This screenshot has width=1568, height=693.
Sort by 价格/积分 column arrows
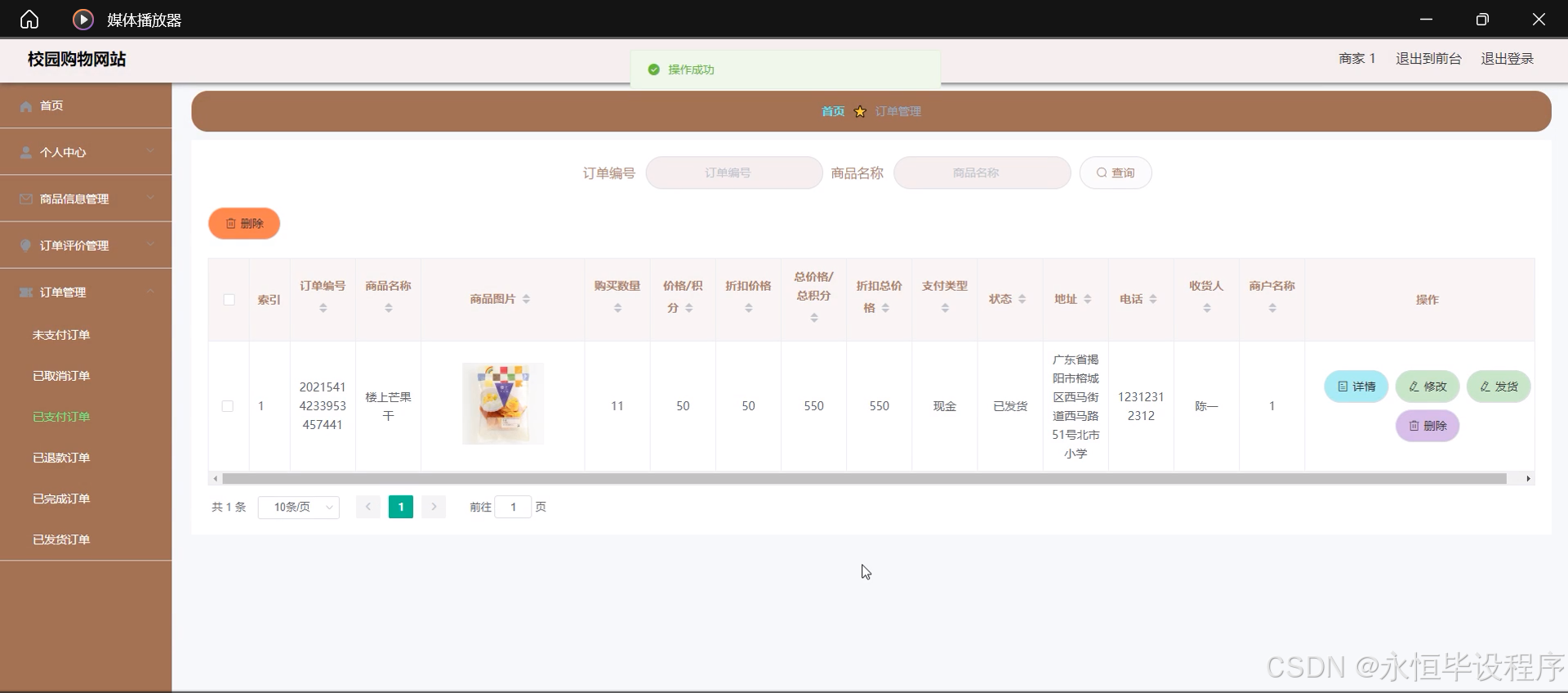(689, 308)
